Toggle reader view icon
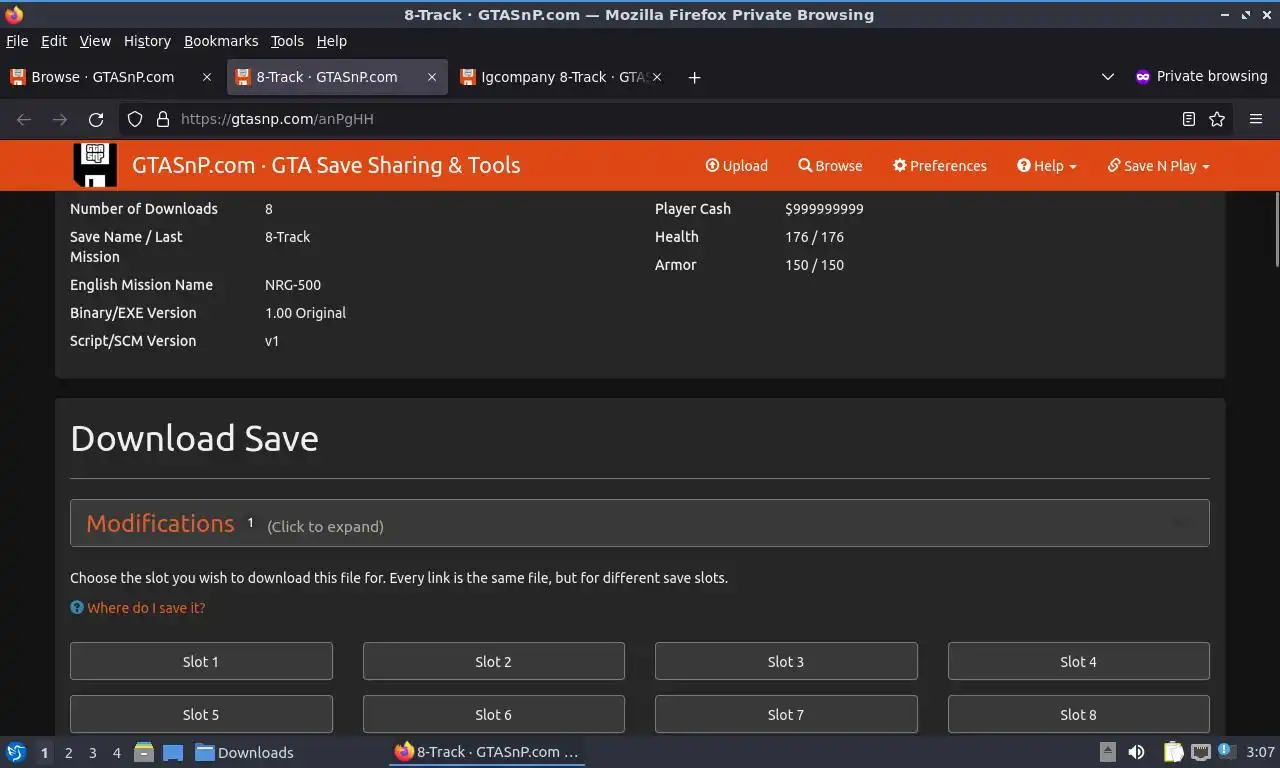 (1189, 119)
